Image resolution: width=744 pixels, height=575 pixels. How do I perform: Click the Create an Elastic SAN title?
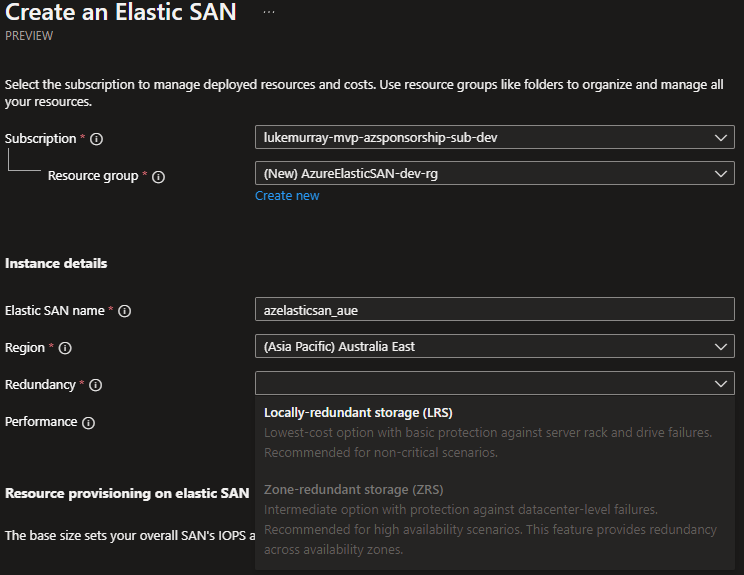(x=121, y=12)
